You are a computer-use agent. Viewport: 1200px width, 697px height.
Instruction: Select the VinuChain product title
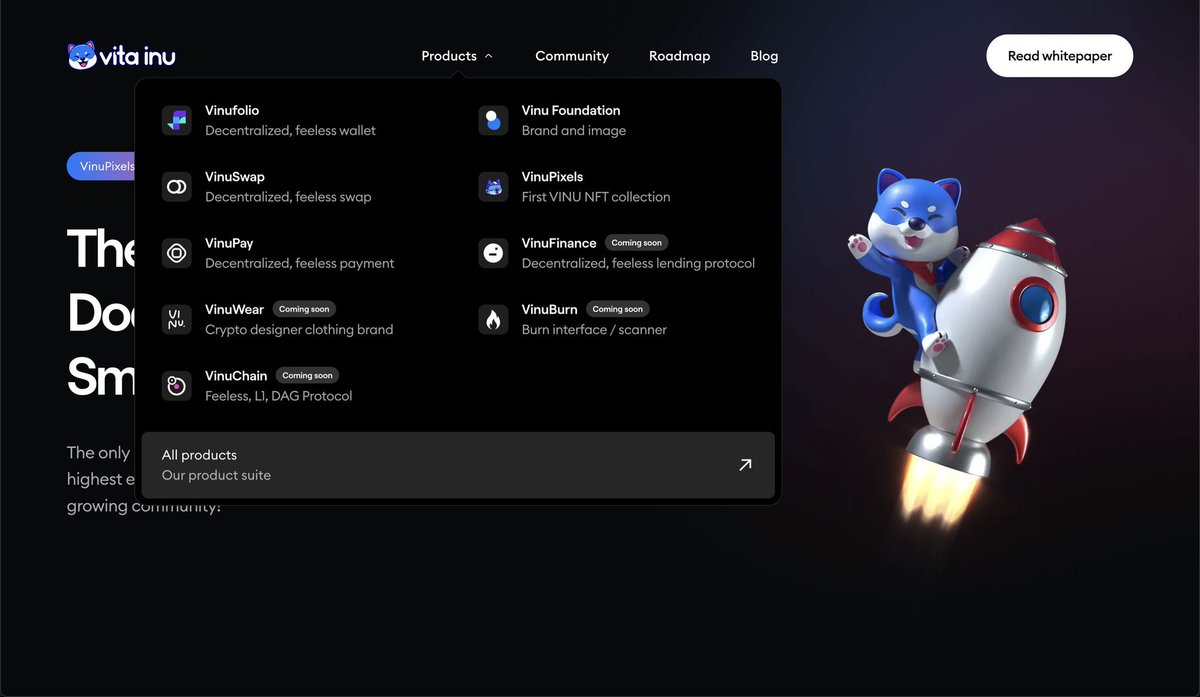click(236, 376)
